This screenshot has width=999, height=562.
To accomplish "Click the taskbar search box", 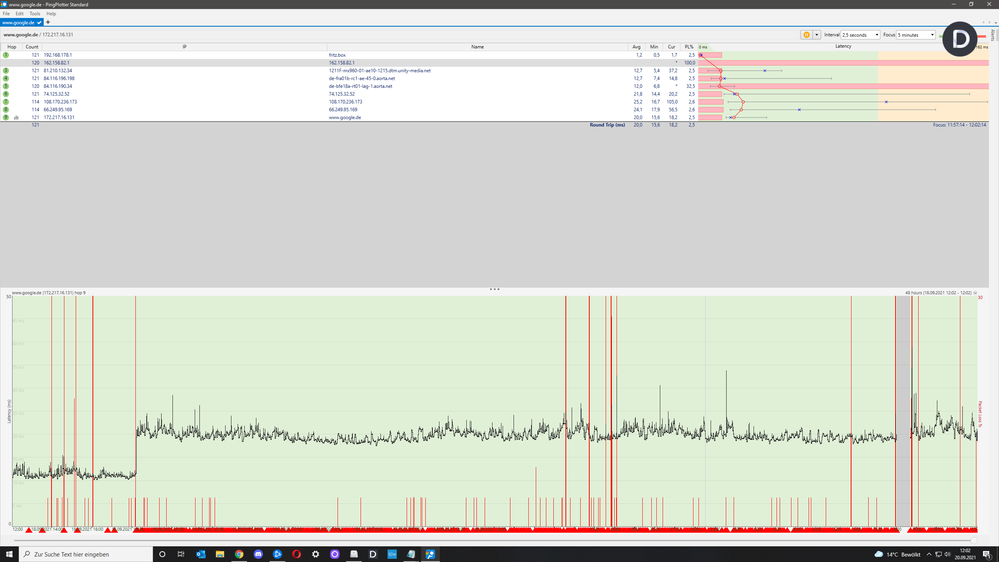I will tap(85, 554).
